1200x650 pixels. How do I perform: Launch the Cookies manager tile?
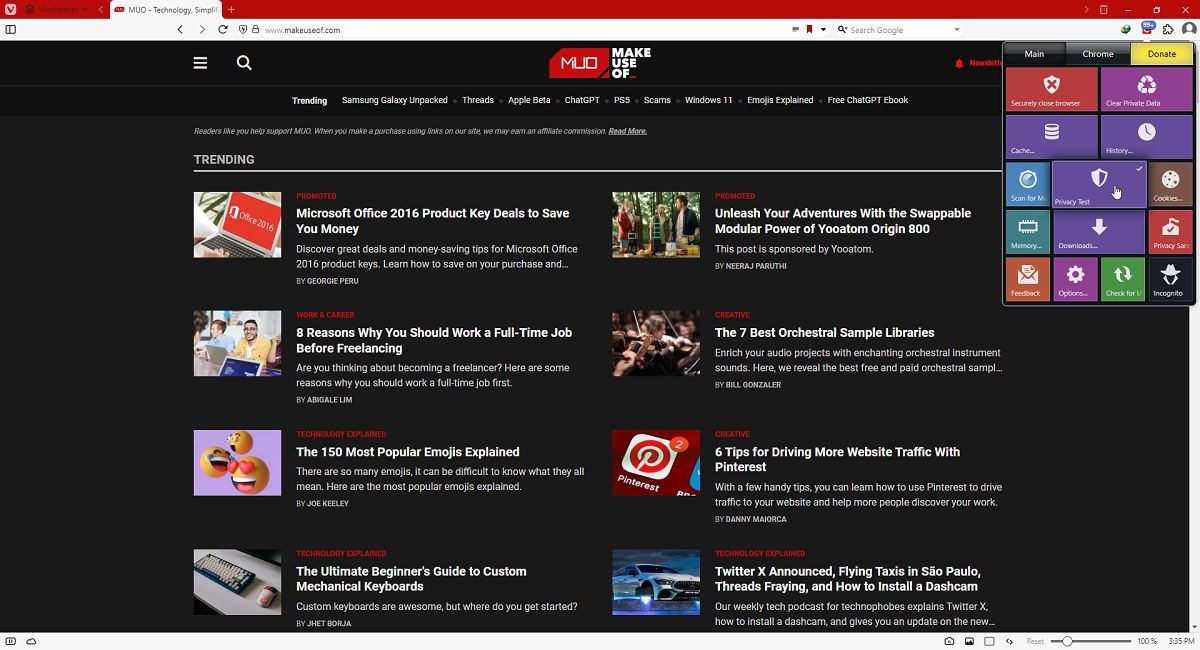point(1171,184)
